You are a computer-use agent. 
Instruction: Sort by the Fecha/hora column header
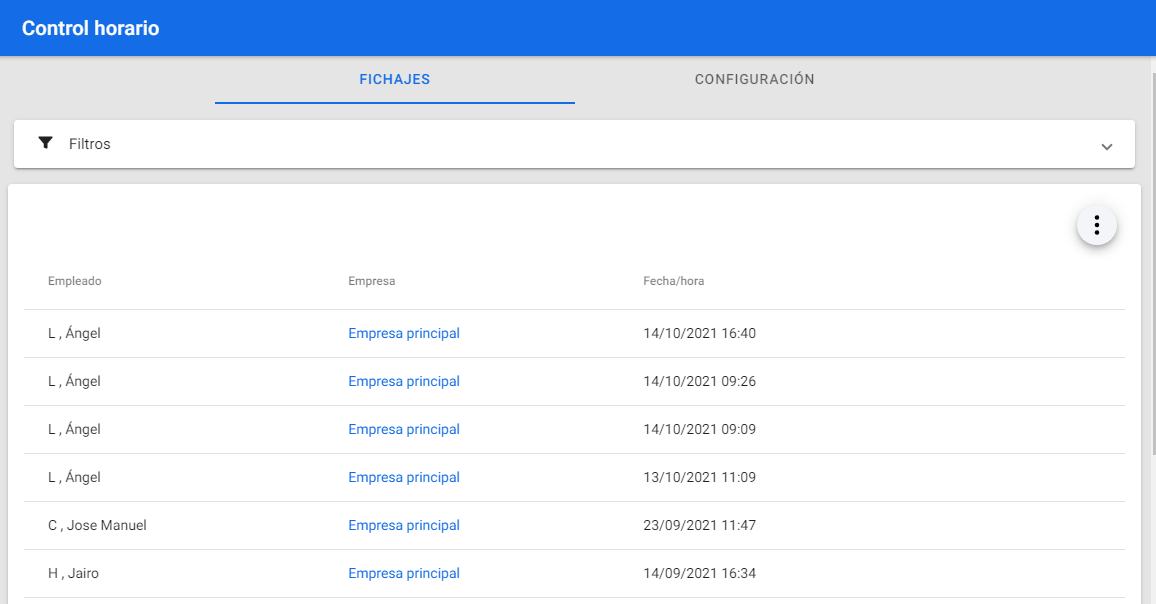click(x=673, y=281)
